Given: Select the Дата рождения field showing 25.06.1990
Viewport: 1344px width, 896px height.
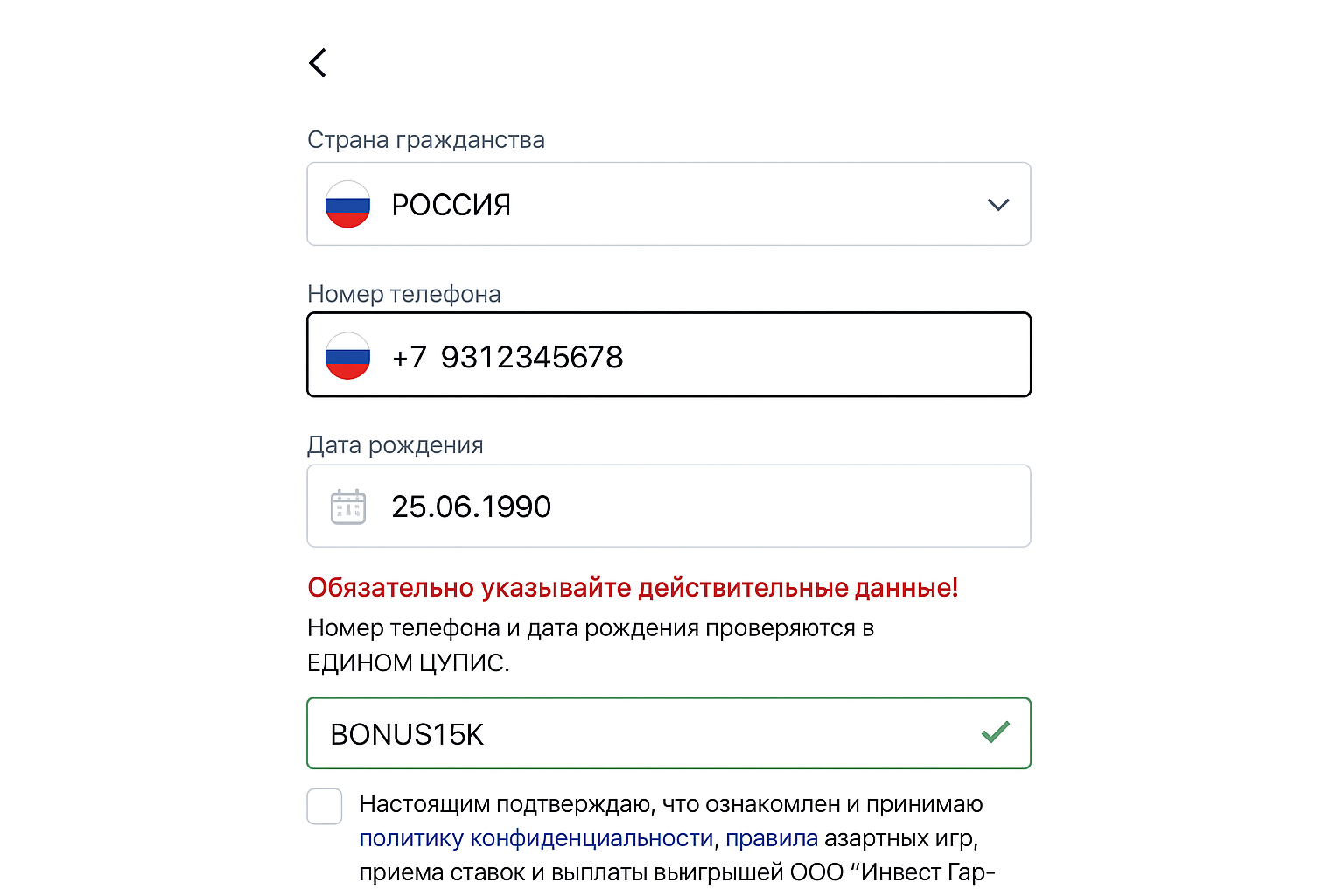Looking at the screenshot, I should pos(668,506).
